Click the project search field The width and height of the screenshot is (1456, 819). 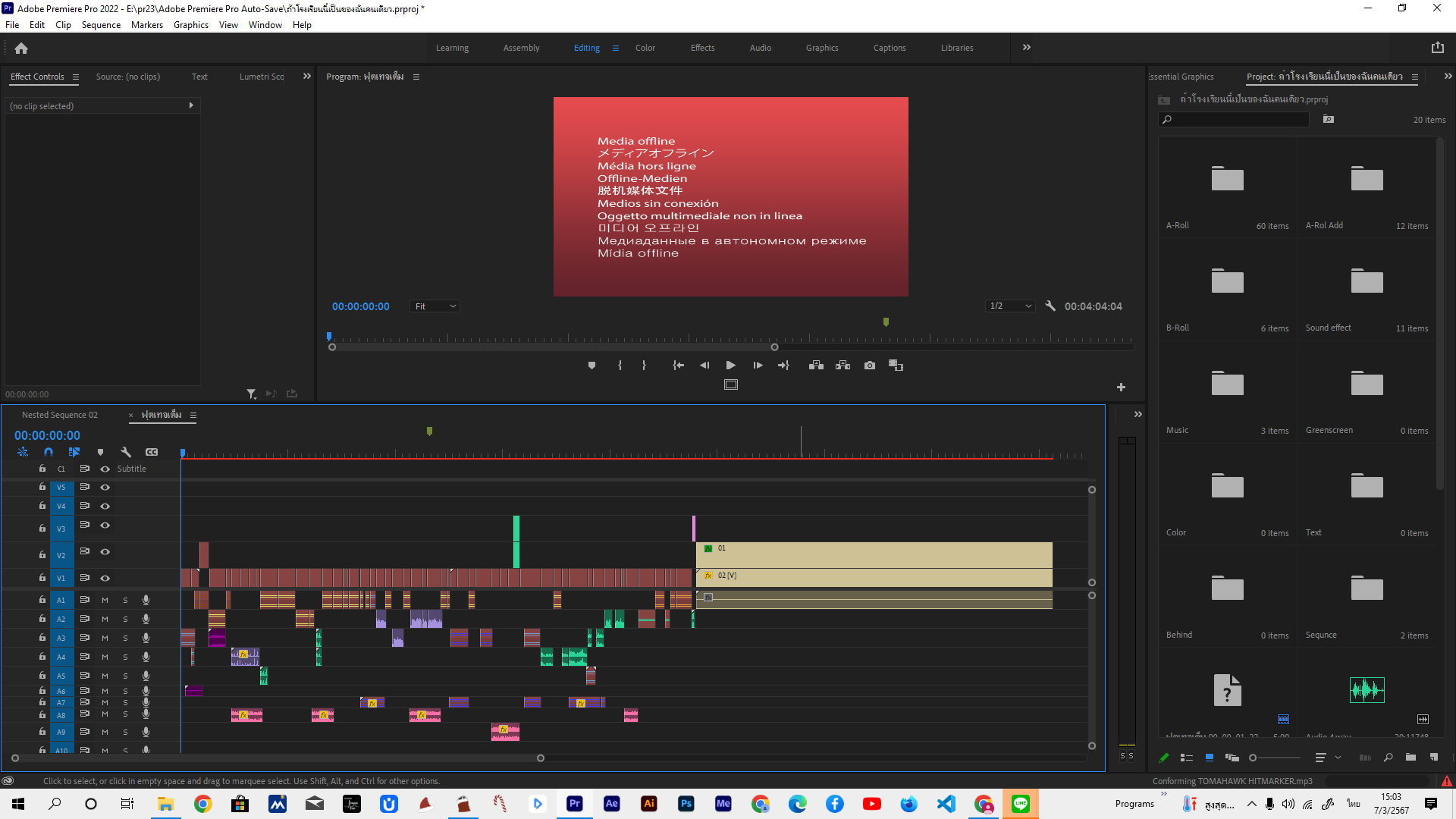tap(1234, 120)
